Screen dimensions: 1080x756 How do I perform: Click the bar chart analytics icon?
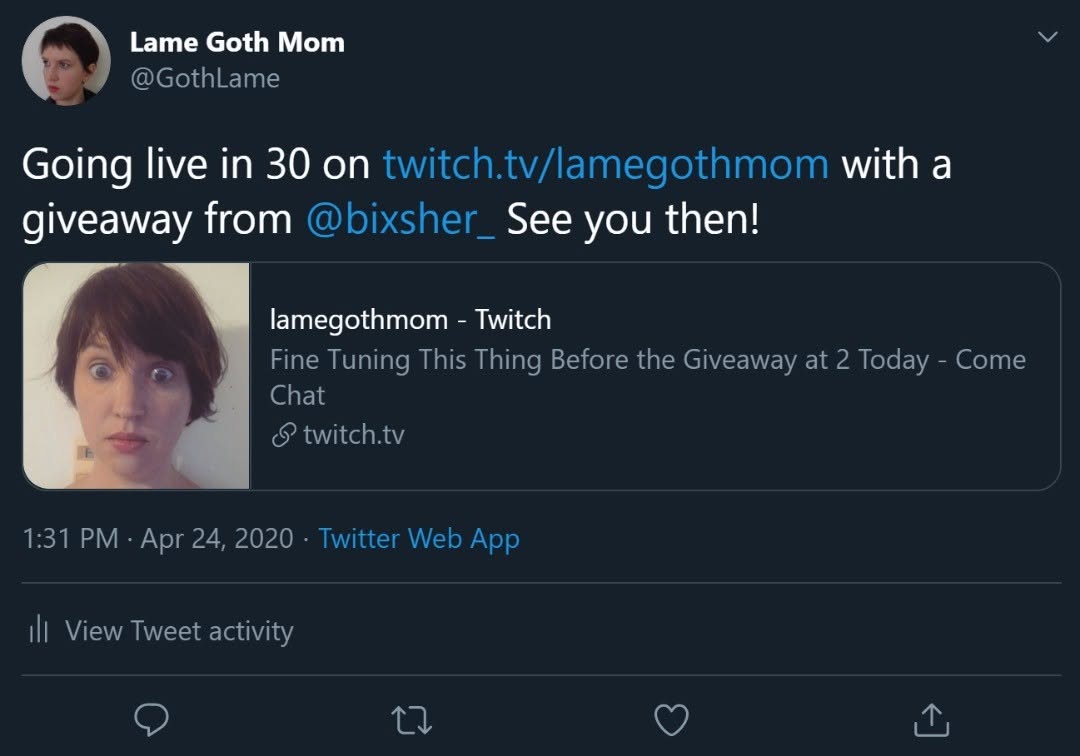point(39,630)
